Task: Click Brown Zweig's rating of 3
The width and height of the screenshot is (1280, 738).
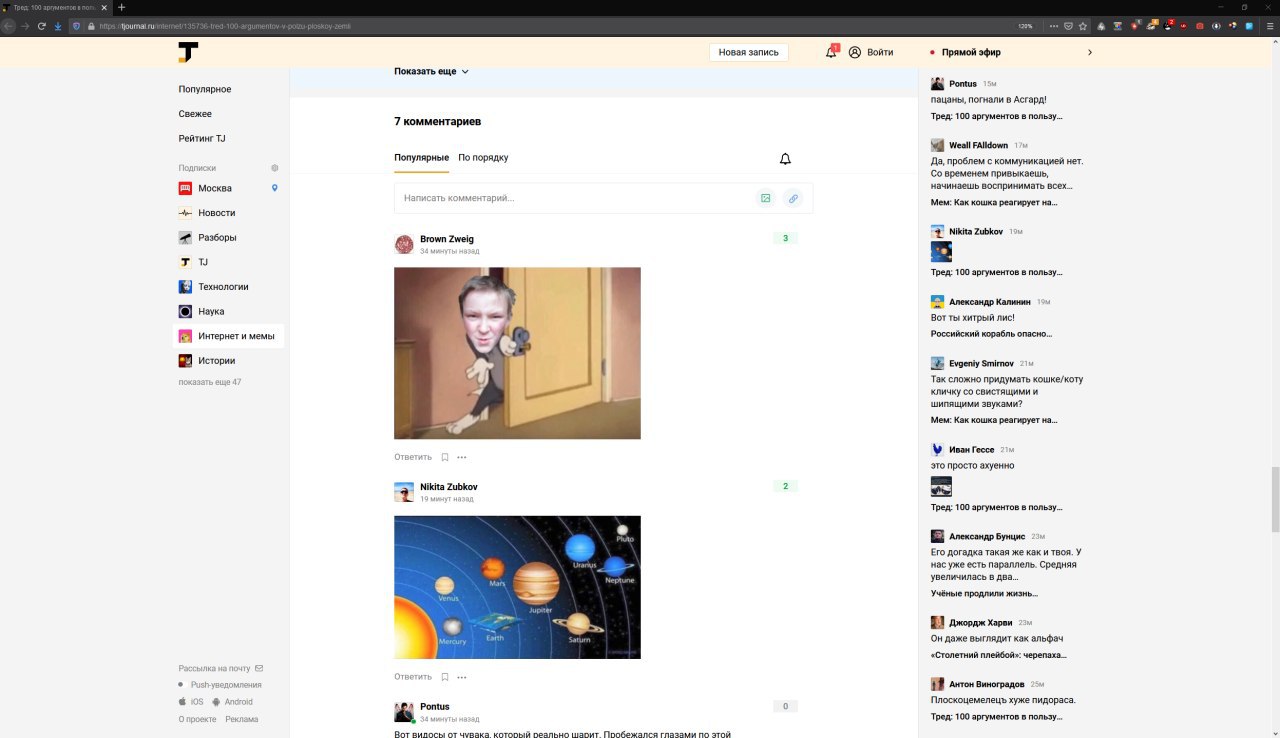Action: 785,238
